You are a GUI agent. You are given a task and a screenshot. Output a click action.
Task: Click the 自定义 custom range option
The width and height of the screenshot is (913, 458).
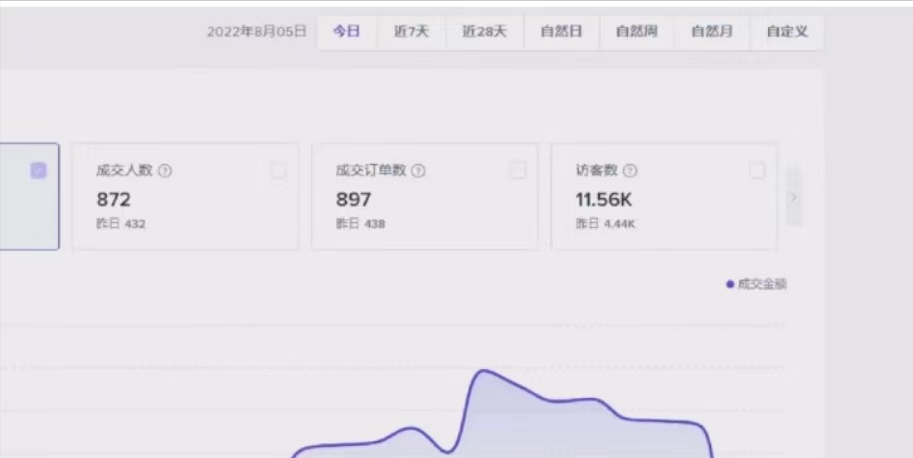(x=787, y=32)
